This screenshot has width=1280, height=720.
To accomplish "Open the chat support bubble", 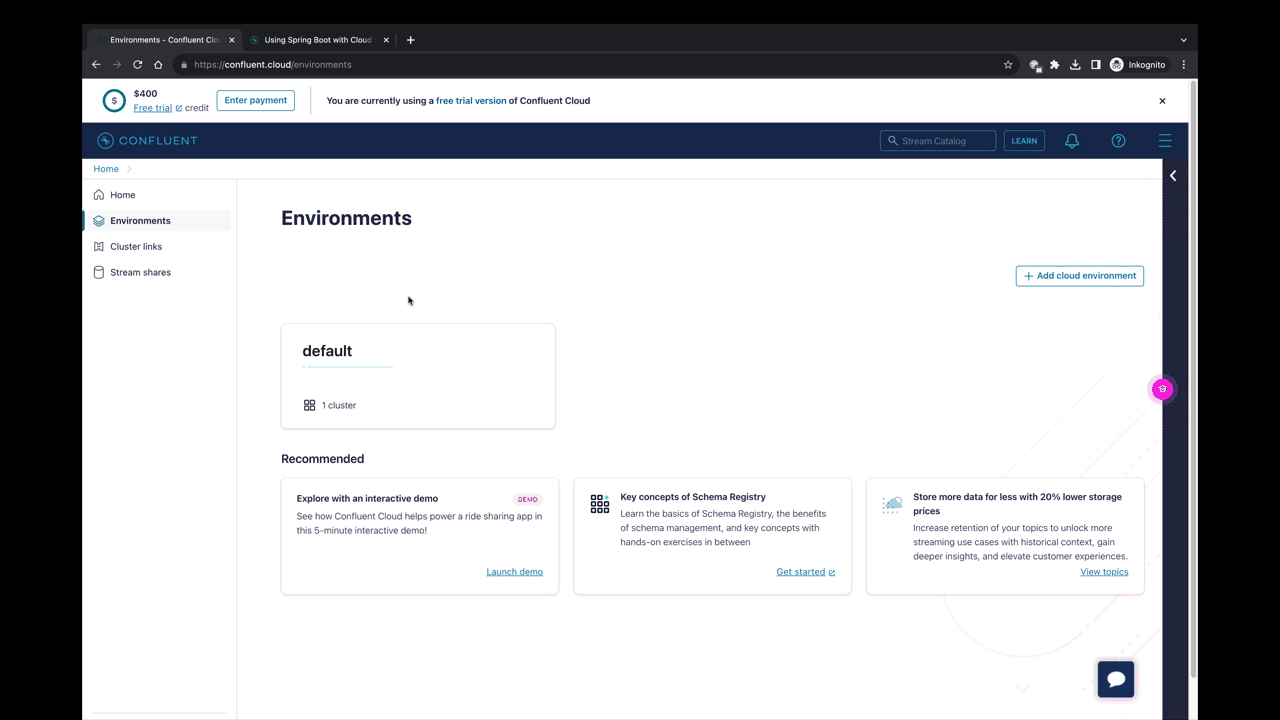I will (x=1115, y=679).
